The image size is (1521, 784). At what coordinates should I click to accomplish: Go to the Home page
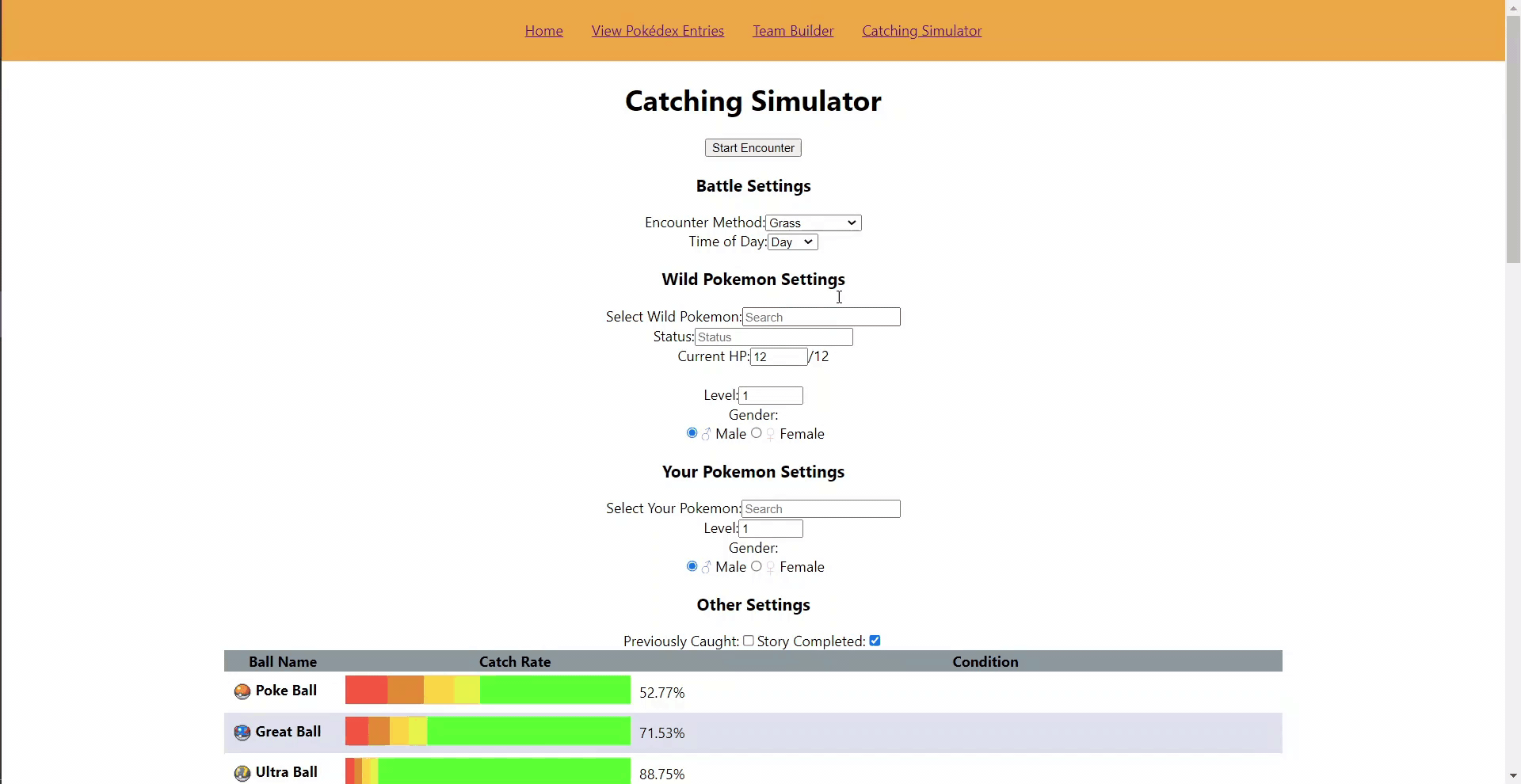pyautogui.click(x=543, y=30)
